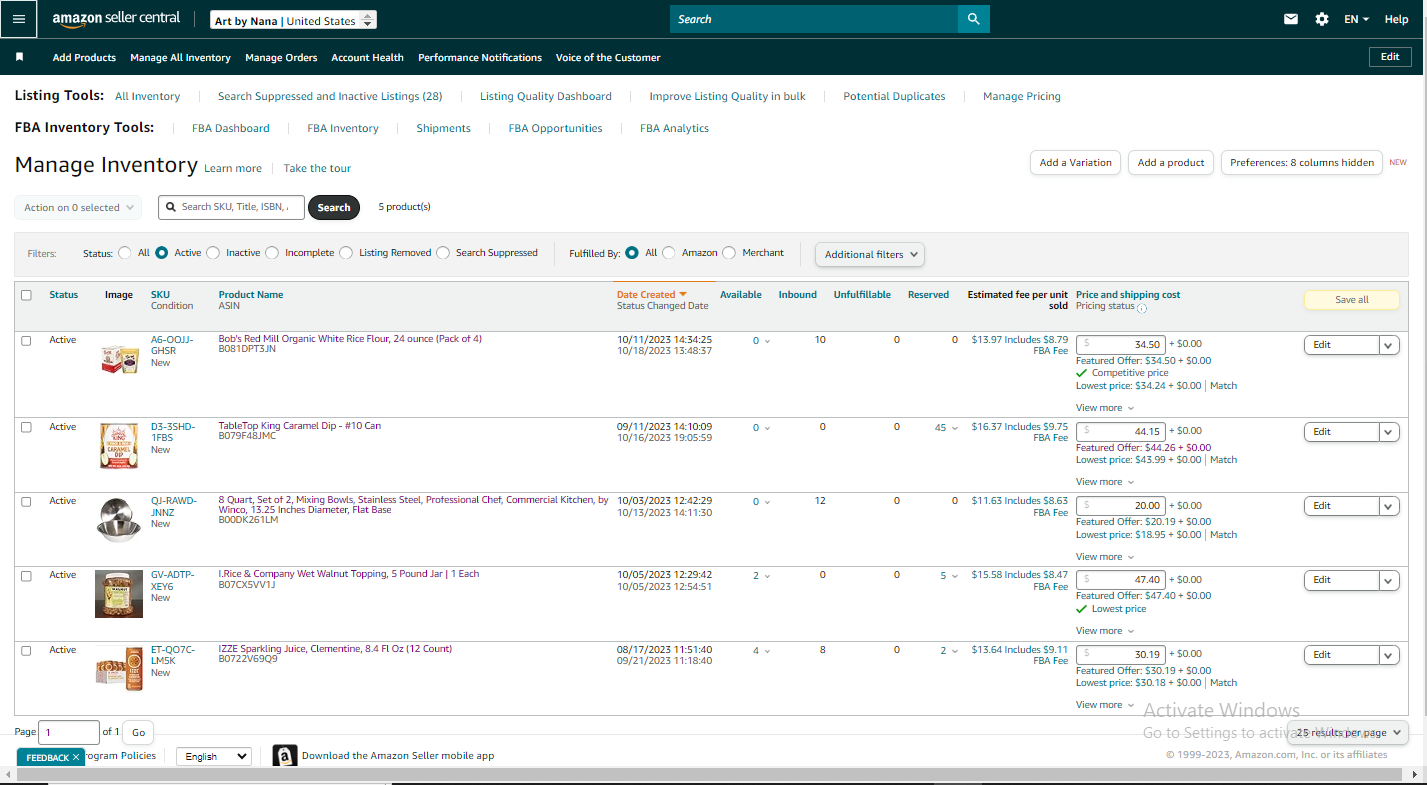Open the IZZE Sparkling Juice thumbnail
Viewport: 1427px width, 785px height.
click(x=120, y=669)
